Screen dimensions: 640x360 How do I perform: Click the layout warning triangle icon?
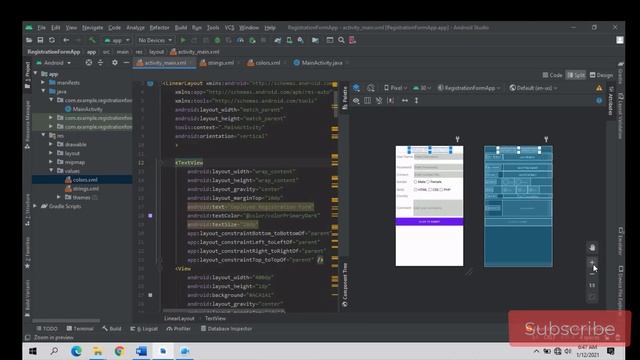coord(599,88)
